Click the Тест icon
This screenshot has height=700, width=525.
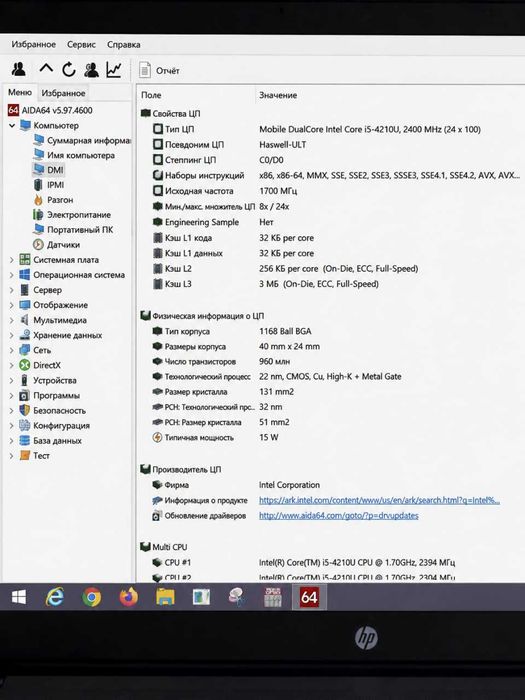[25, 456]
